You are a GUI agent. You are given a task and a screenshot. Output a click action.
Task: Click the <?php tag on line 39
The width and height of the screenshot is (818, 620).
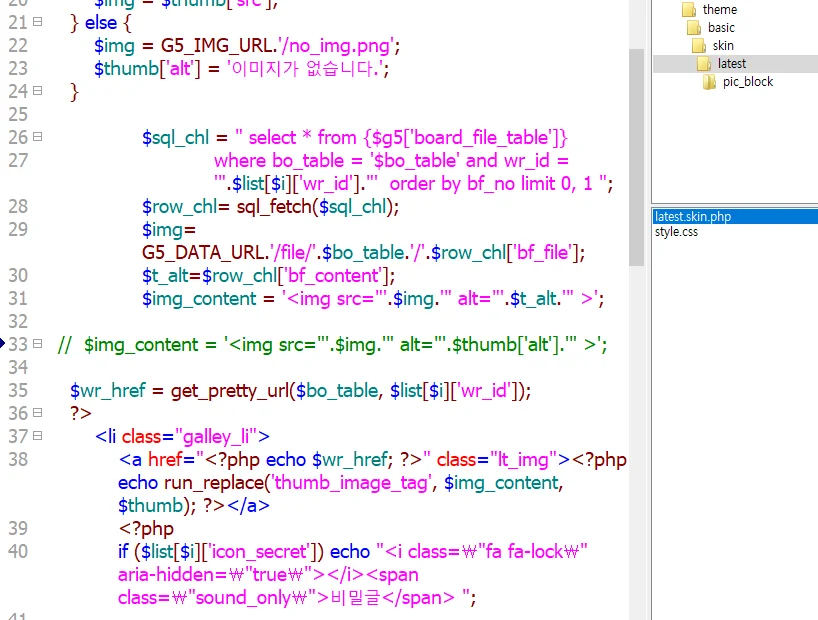point(146,529)
